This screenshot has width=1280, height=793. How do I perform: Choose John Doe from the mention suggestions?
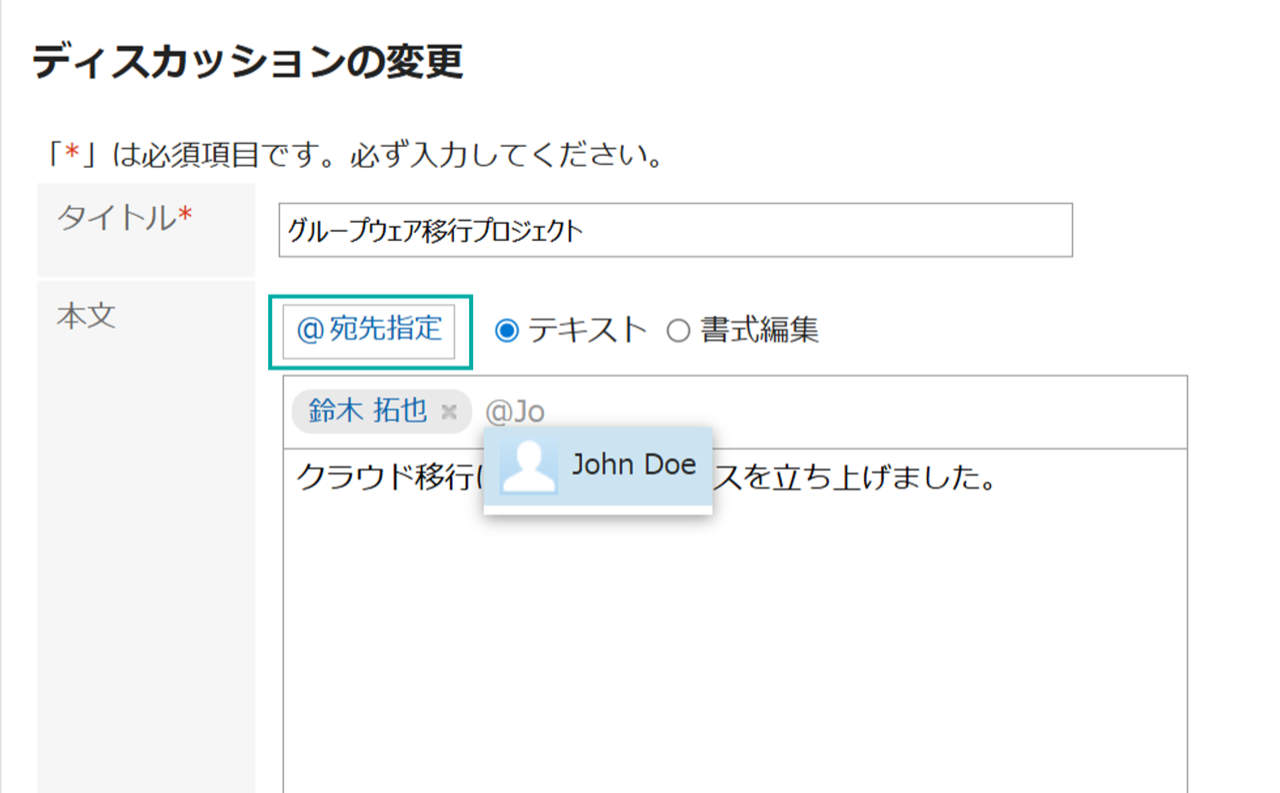pos(598,467)
